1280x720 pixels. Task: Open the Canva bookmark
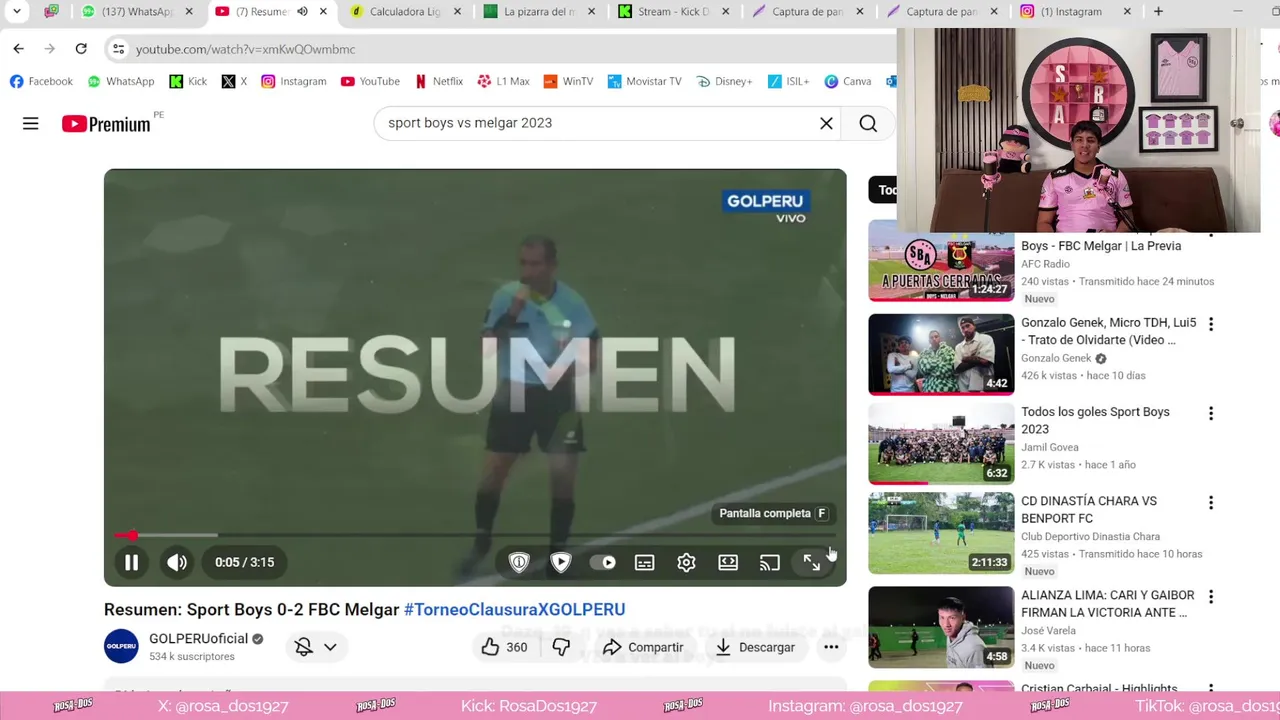pos(848,81)
